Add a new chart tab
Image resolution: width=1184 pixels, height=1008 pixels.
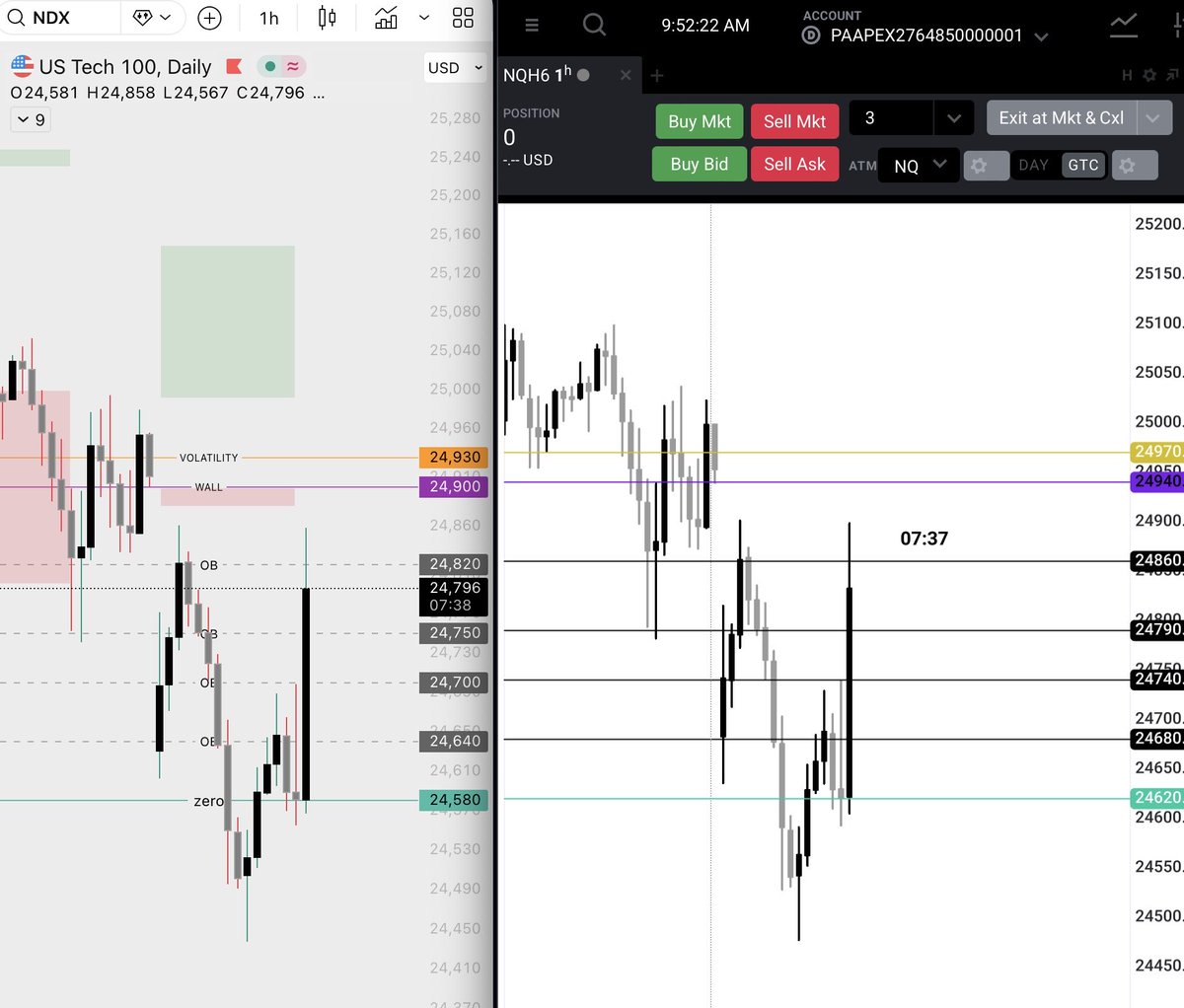pyautogui.click(x=657, y=75)
